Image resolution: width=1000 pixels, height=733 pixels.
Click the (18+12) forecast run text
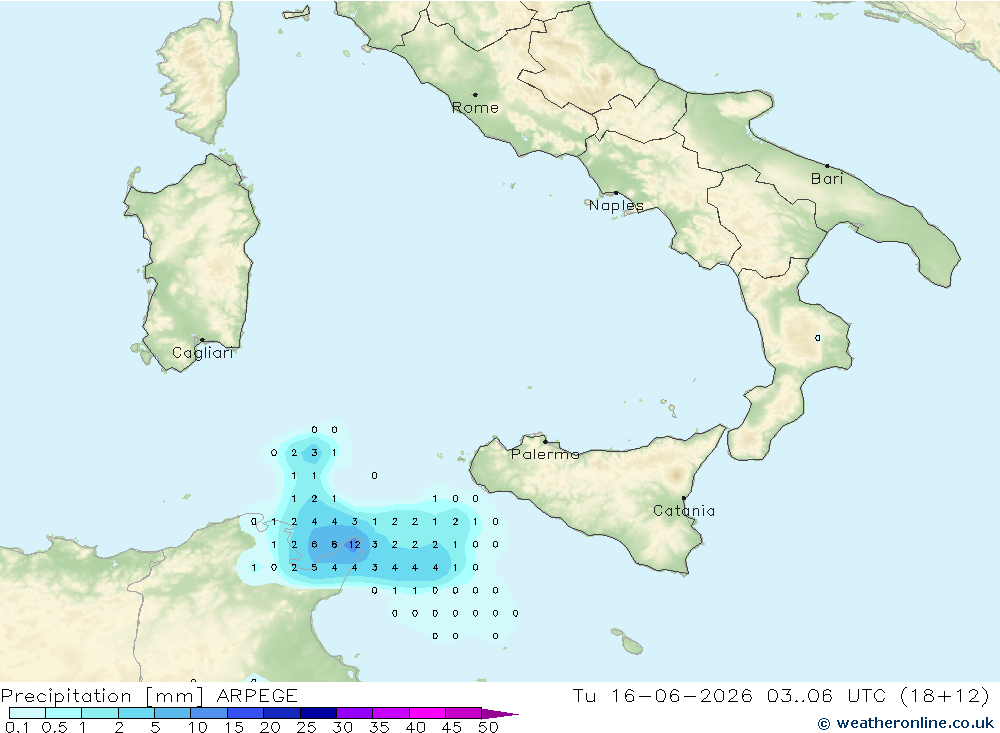click(945, 695)
